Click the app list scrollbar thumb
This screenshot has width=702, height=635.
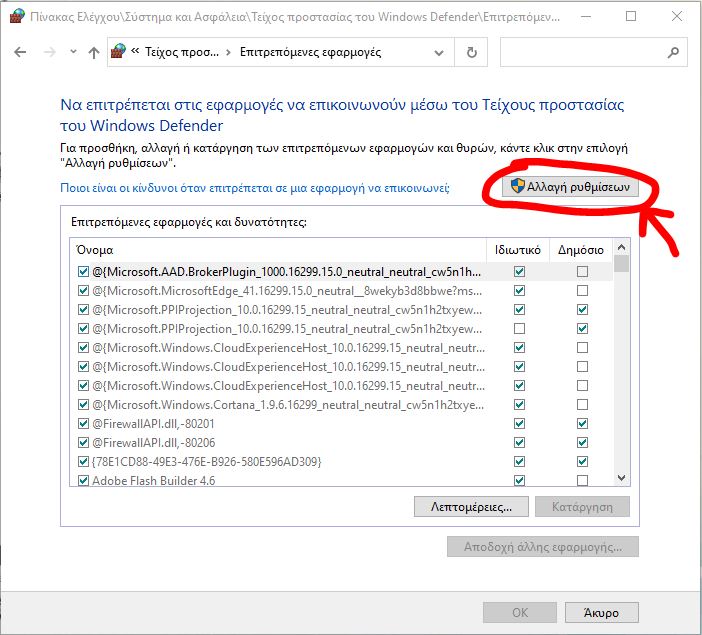pos(621,263)
